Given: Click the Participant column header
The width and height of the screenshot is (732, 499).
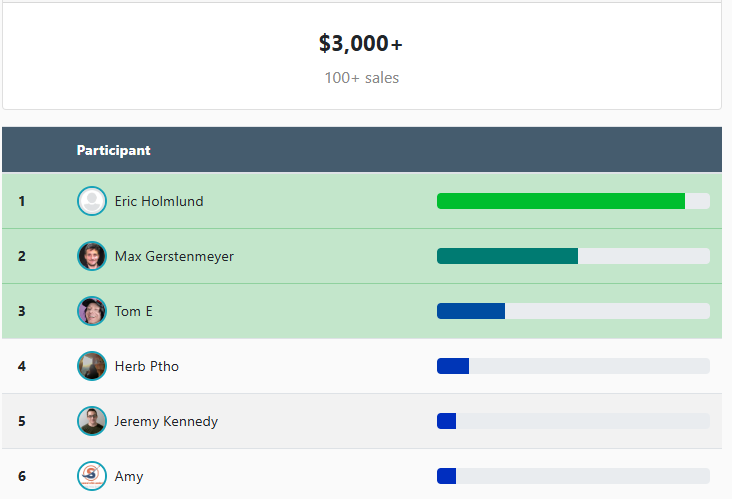Looking at the screenshot, I should pyautogui.click(x=113, y=150).
